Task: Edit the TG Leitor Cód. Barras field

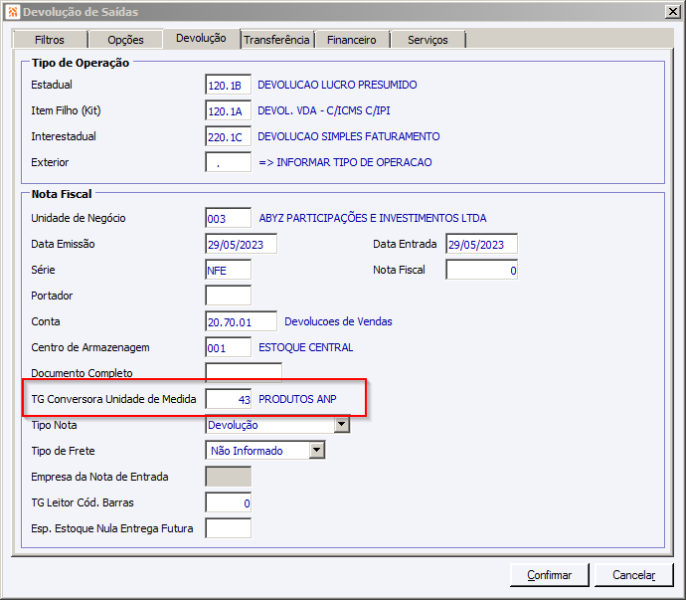Action: pos(228,502)
